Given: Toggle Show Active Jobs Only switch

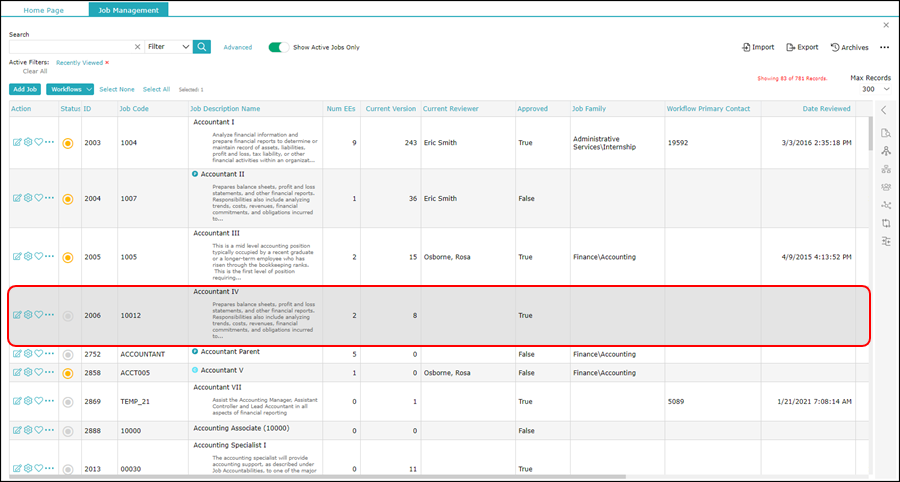Looking at the screenshot, I should point(279,47).
